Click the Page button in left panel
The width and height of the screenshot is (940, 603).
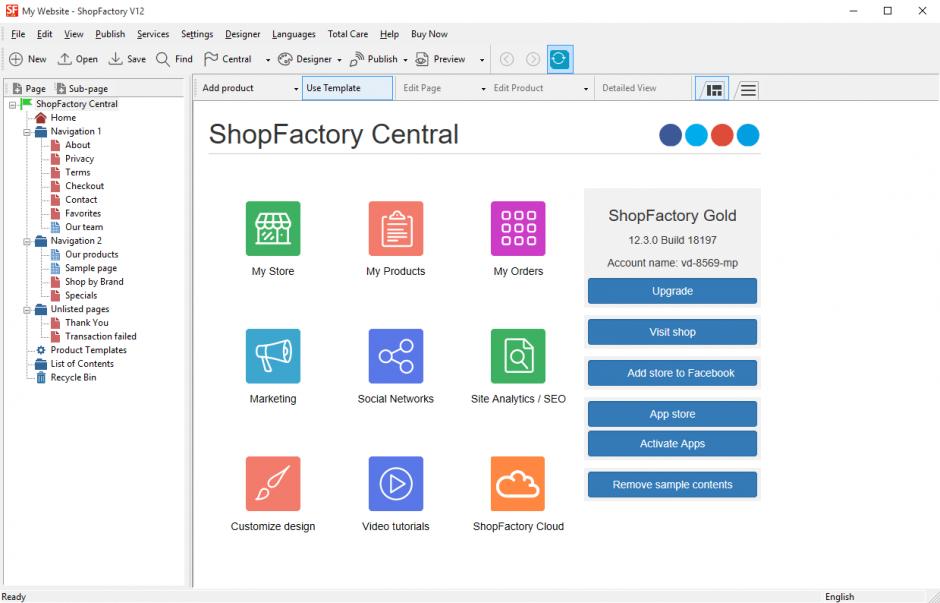point(29,88)
